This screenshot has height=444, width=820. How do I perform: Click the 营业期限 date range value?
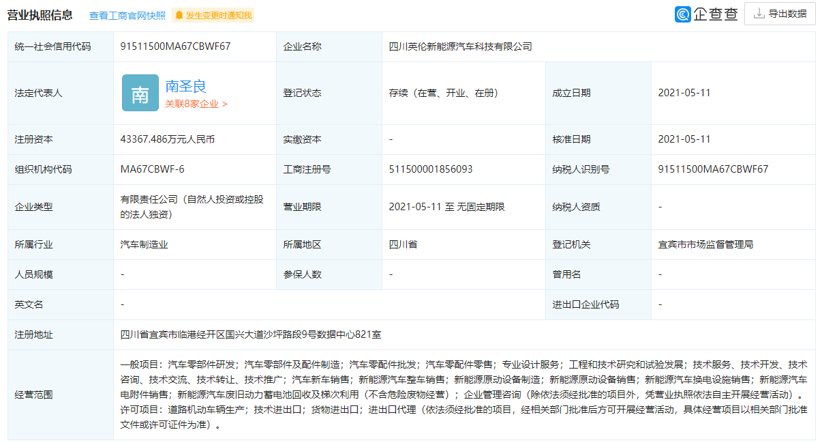[447, 207]
